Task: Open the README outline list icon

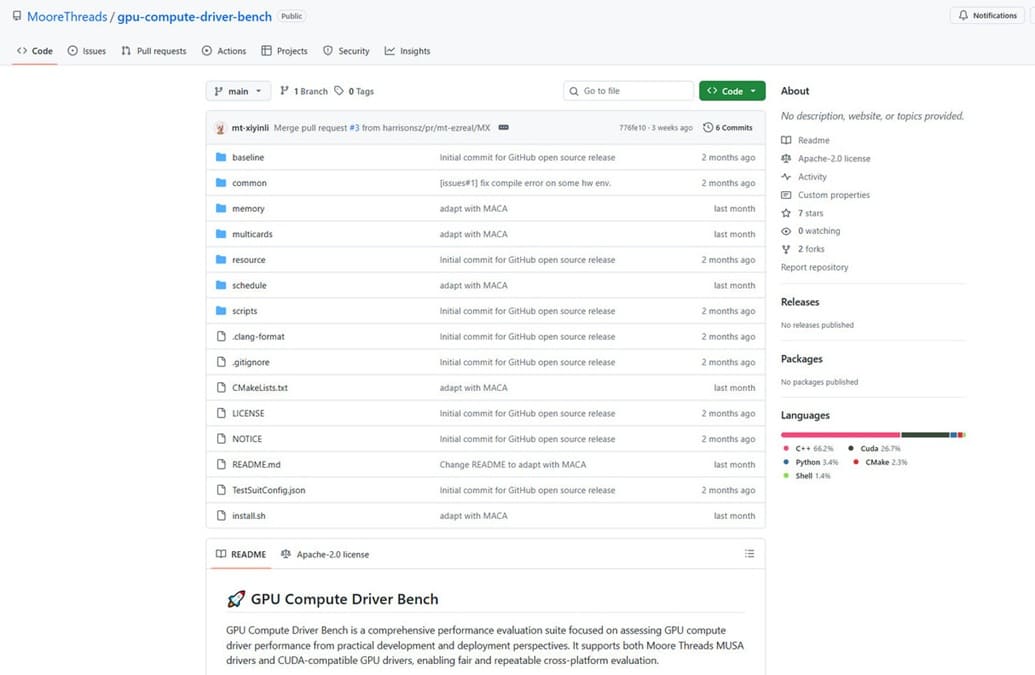Action: coord(749,552)
